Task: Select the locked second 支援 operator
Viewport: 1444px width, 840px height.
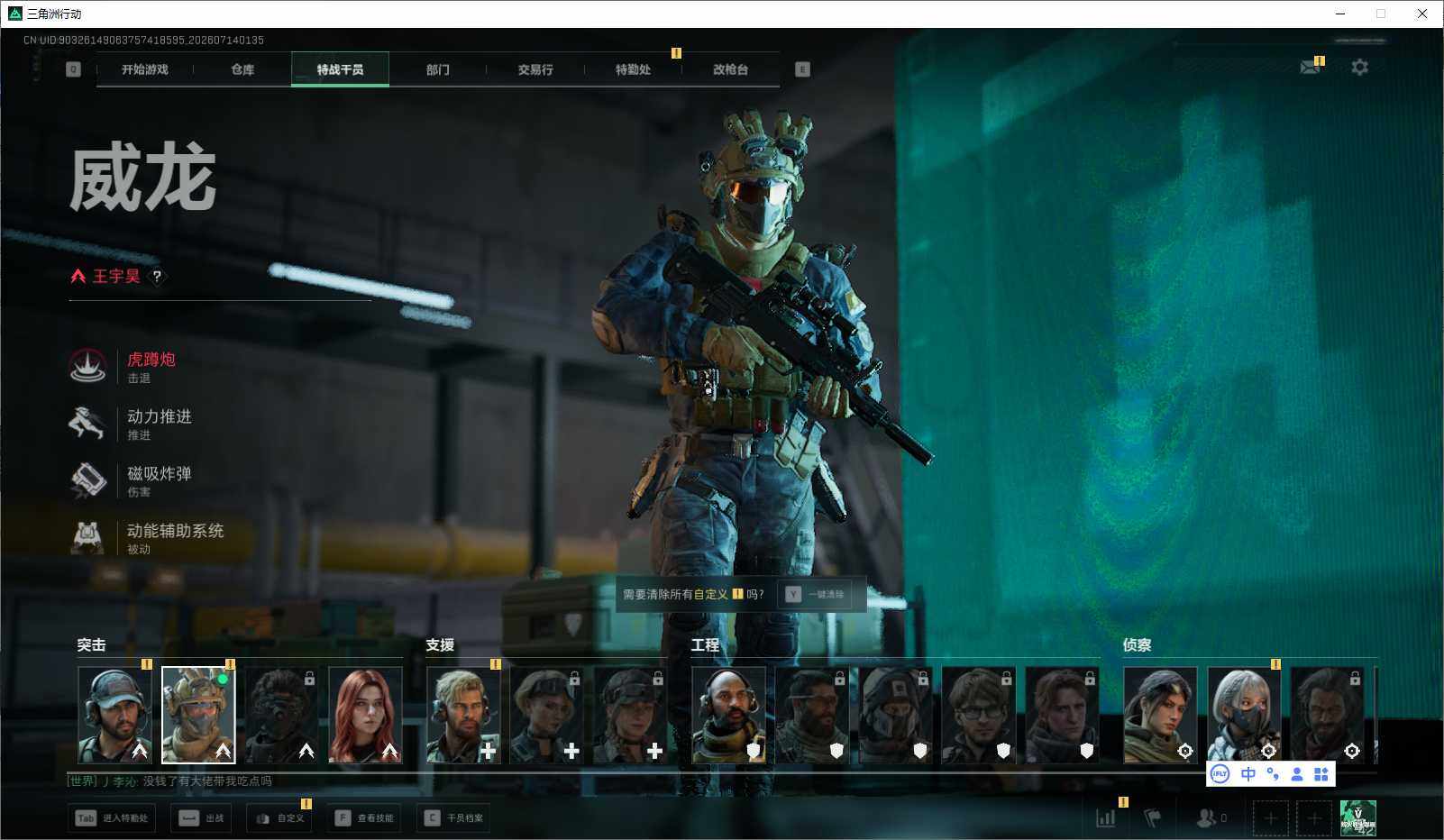Action: (547, 715)
